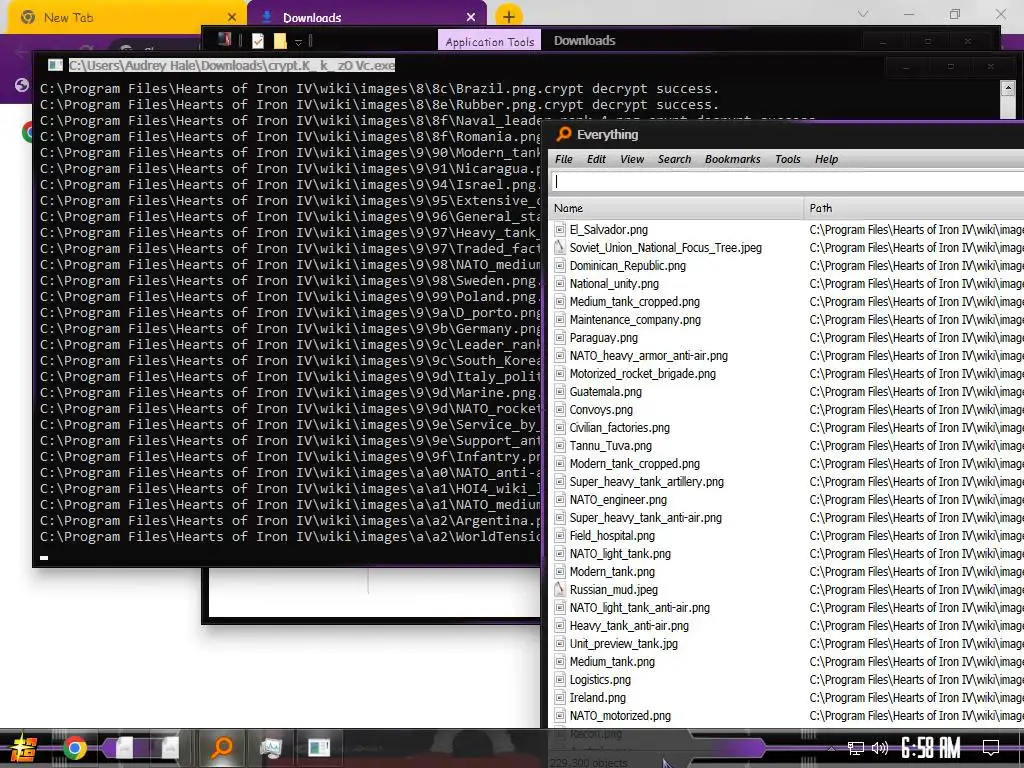This screenshot has height=768, width=1024.
Task: Click the file icon next to Convoys.png
Action: 560,409
